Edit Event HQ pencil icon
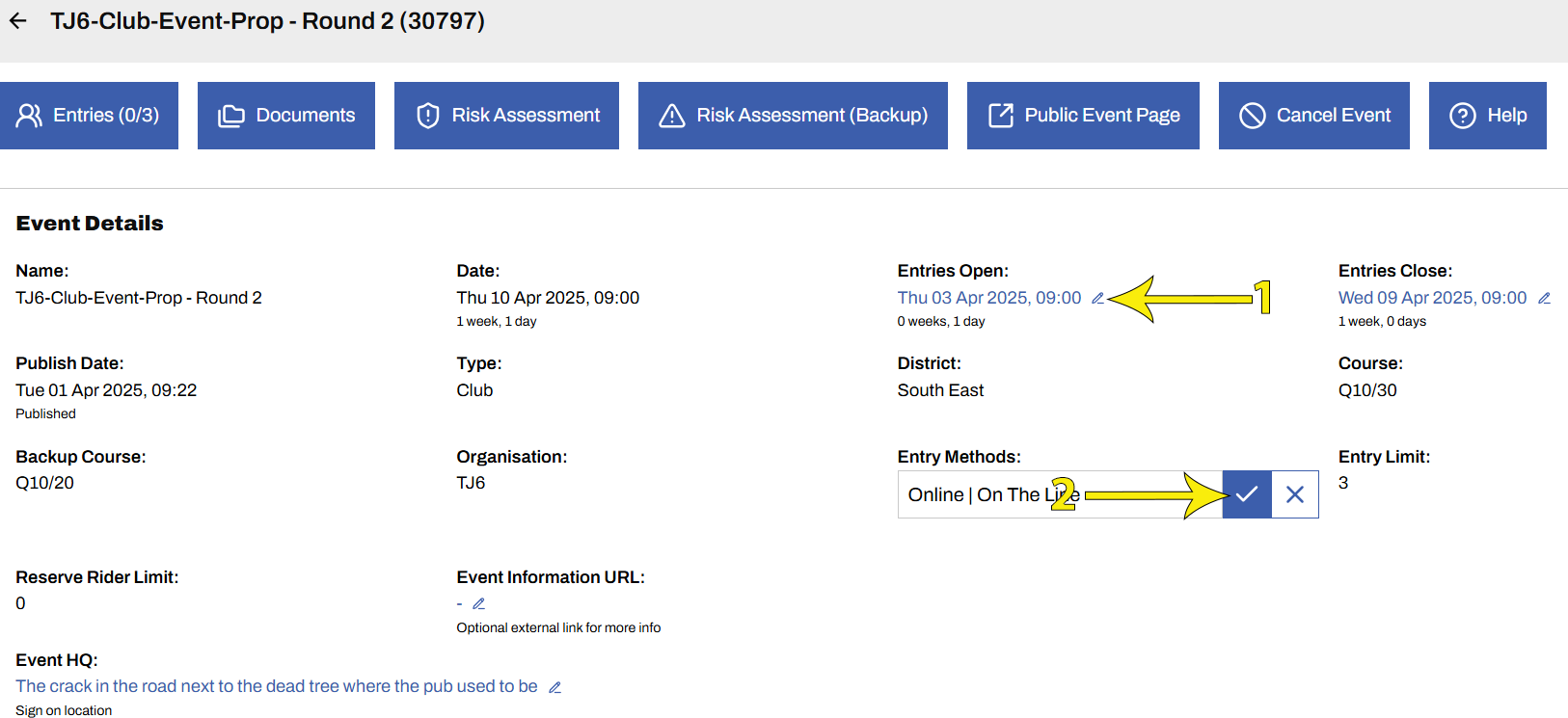This screenshot has width=1568, height=718. click(554, 687)
